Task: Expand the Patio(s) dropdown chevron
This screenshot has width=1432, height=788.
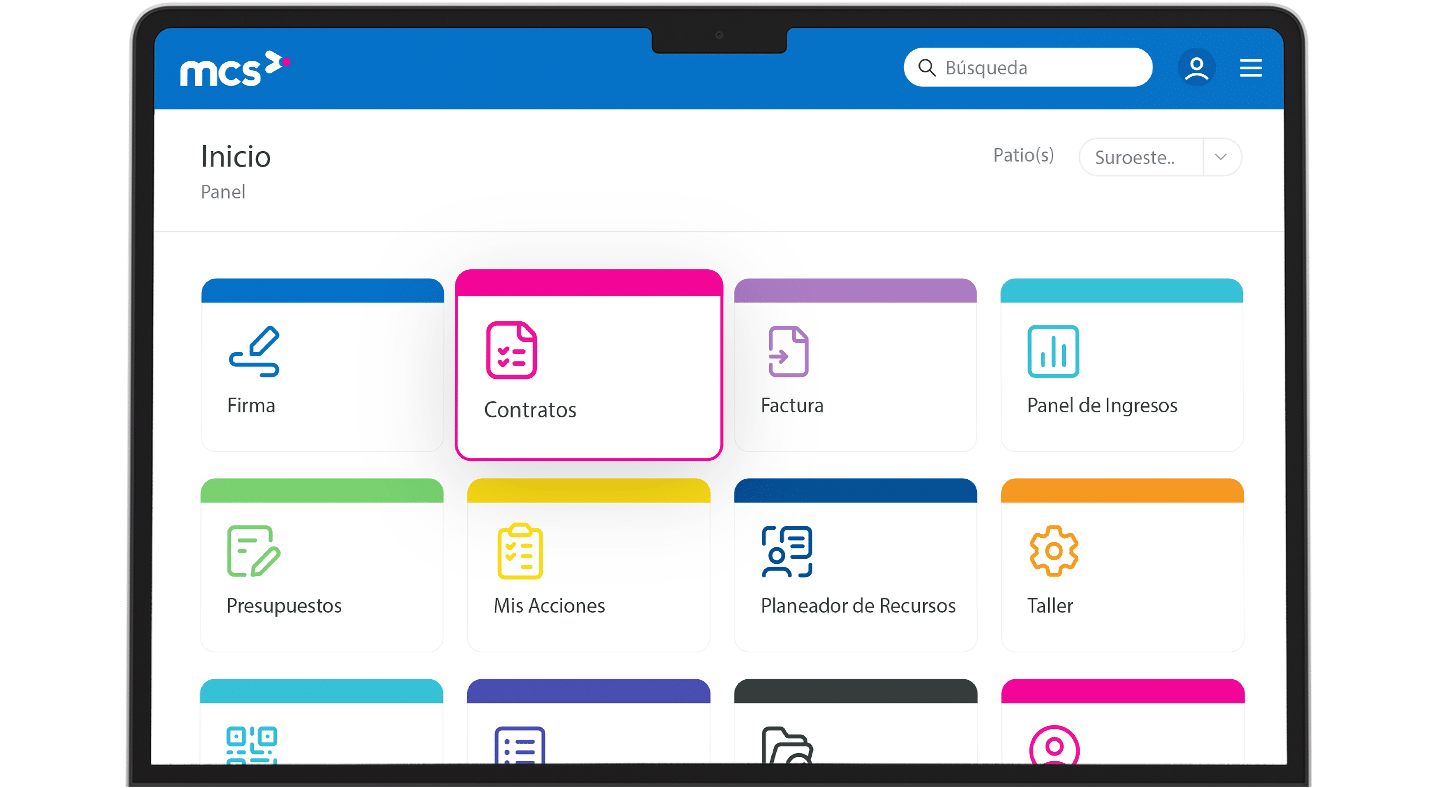Action: click(x=1221, y=157)
